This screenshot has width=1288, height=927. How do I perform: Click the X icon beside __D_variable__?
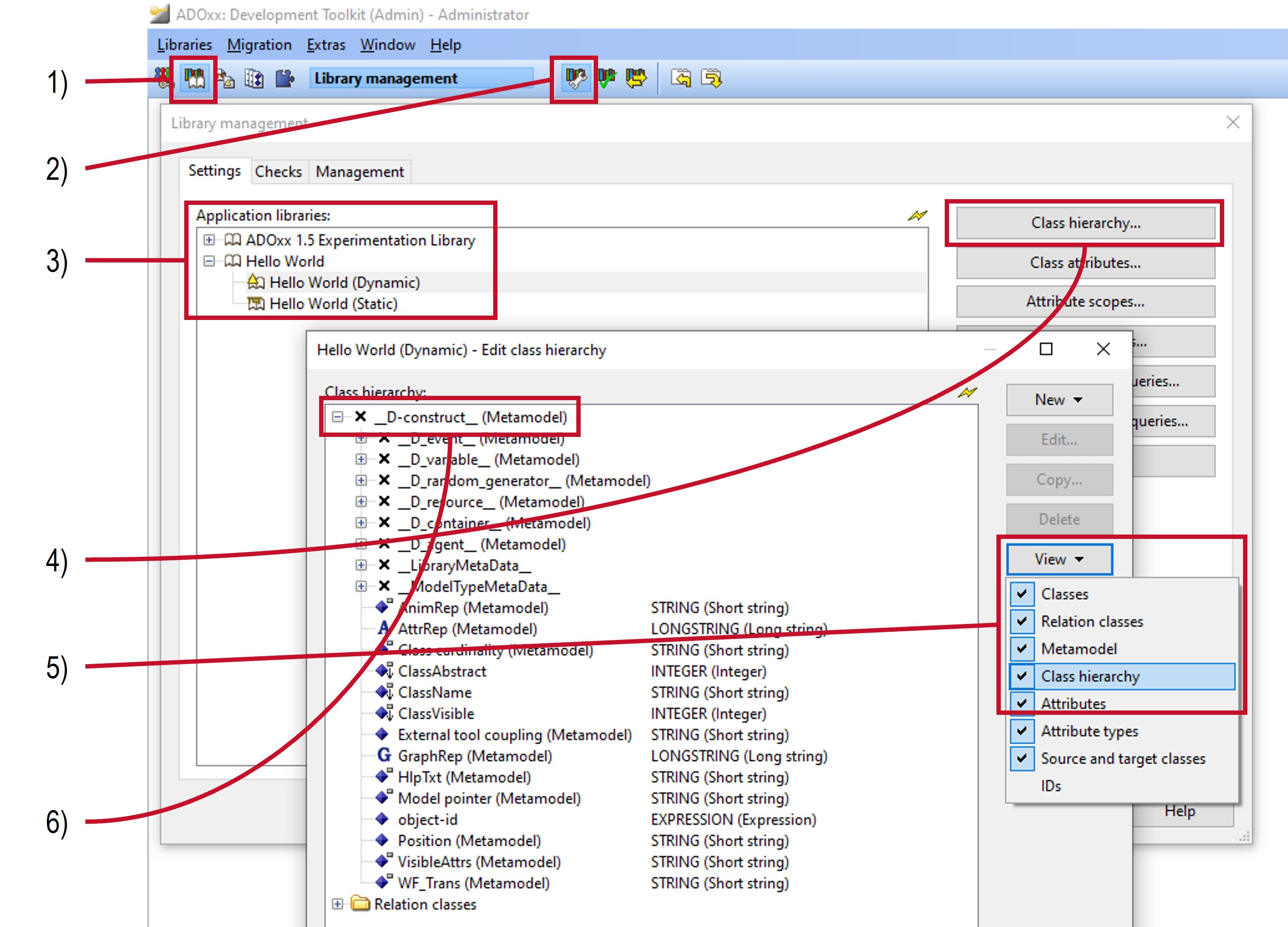click(384, 459)
